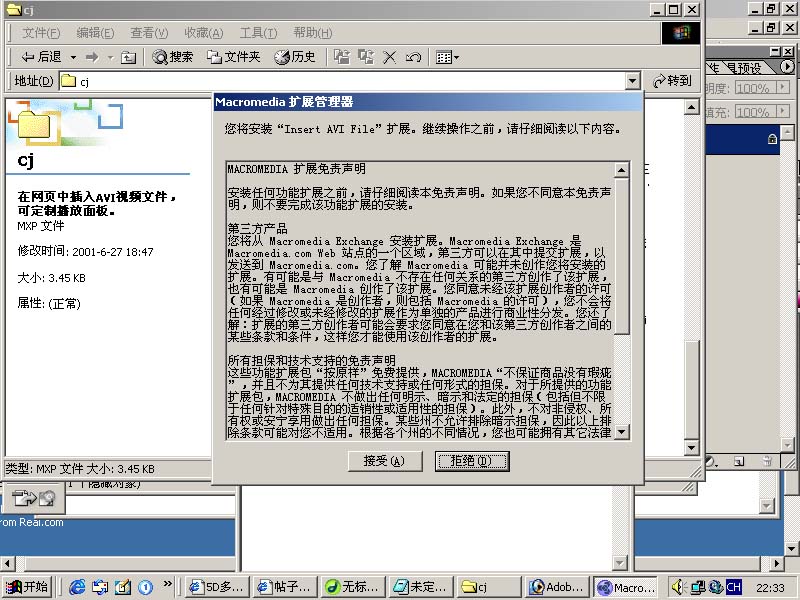Click the fill 100% value field
Image resolution: width=800 pixels, height=600 pixels.
755,111
